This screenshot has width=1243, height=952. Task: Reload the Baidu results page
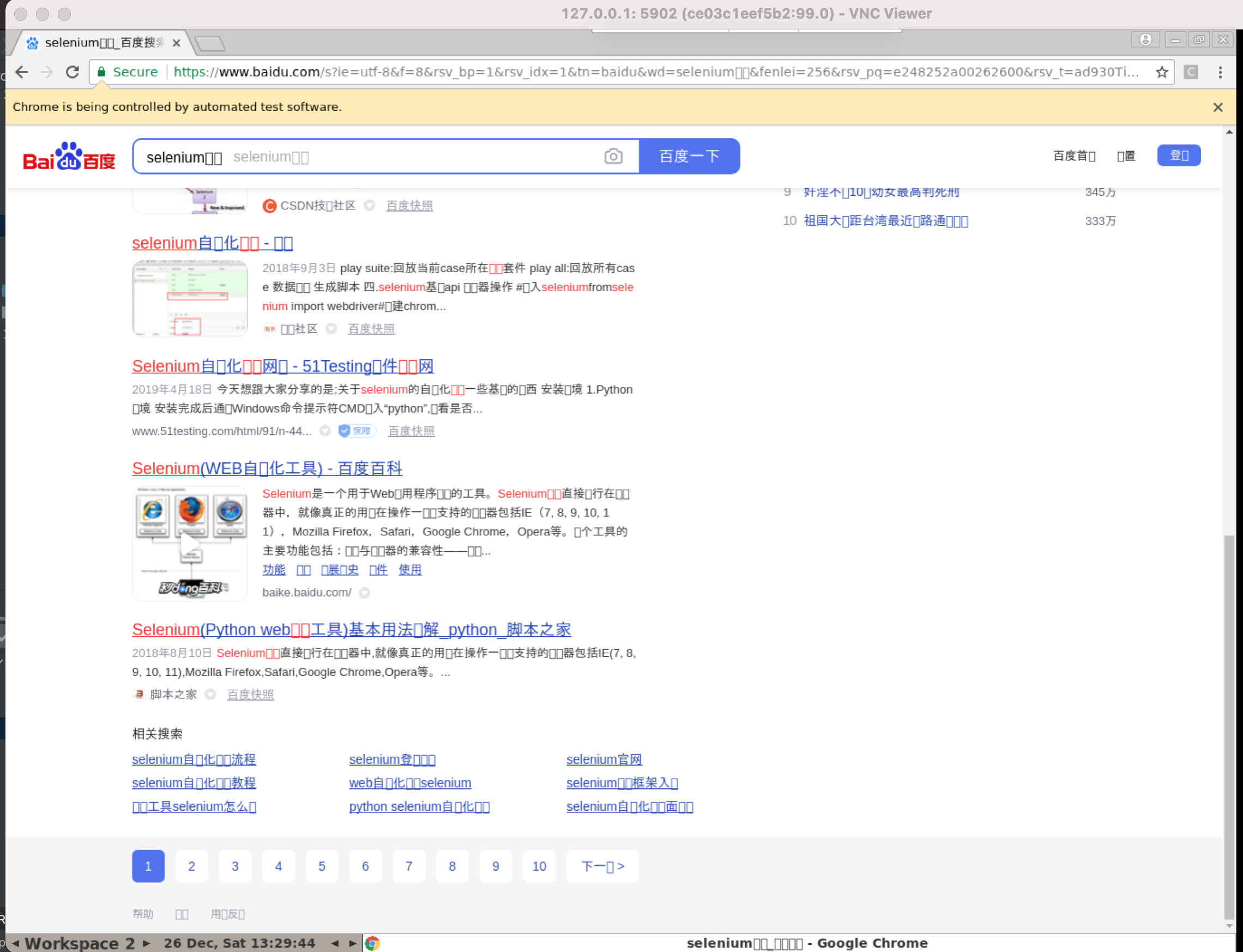click(72, 72)
